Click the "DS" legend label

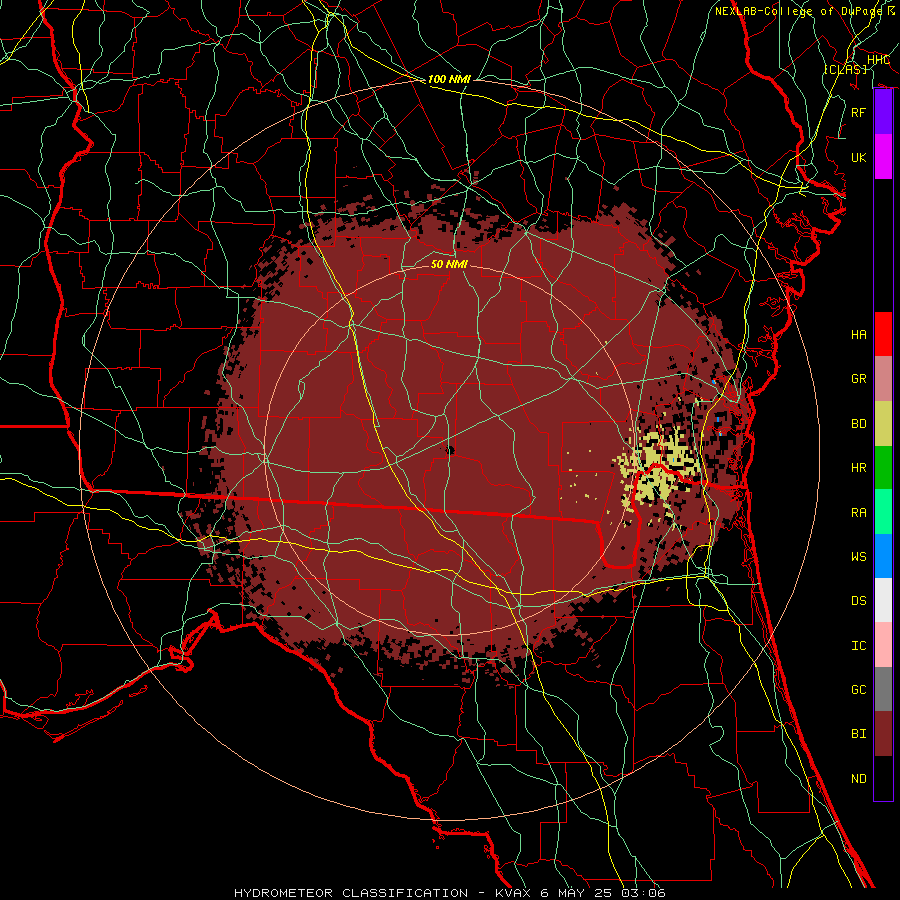[858, 600]
